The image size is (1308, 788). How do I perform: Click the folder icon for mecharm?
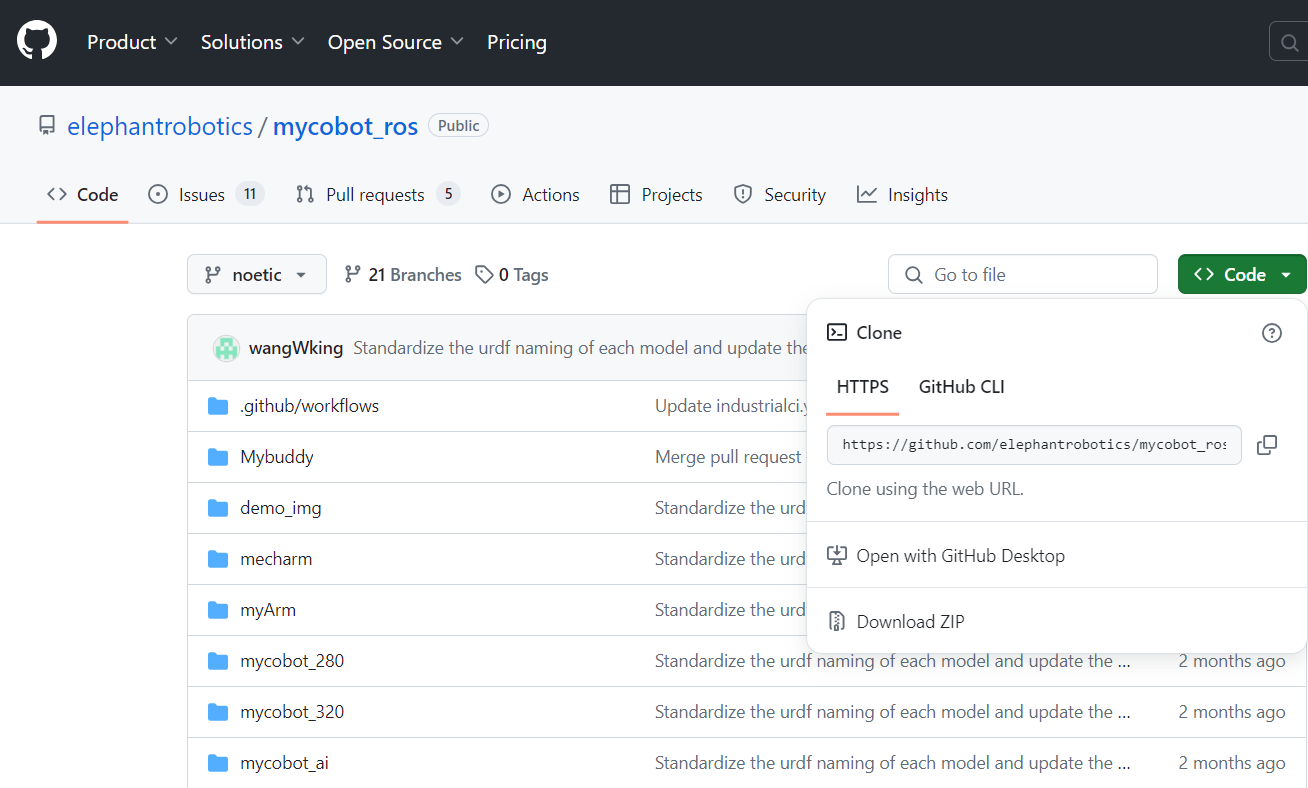tap(218, 559)
